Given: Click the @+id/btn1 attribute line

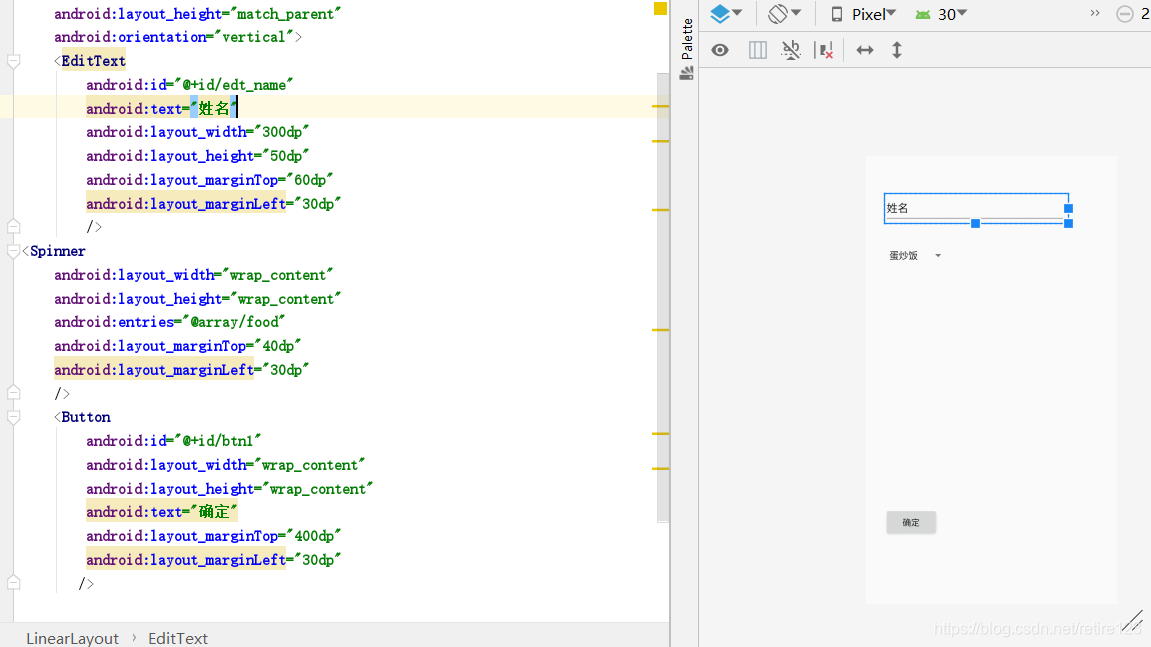Looking at the screenshot, I should [173, 441].
